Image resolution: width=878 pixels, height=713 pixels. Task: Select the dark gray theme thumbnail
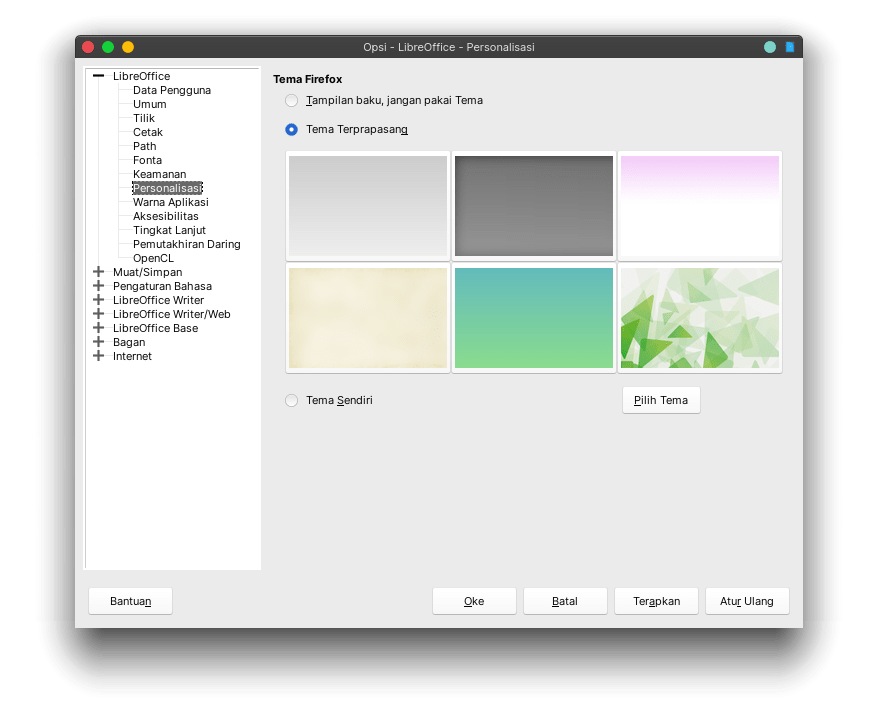pyautogui.click(x=534, y=206)
